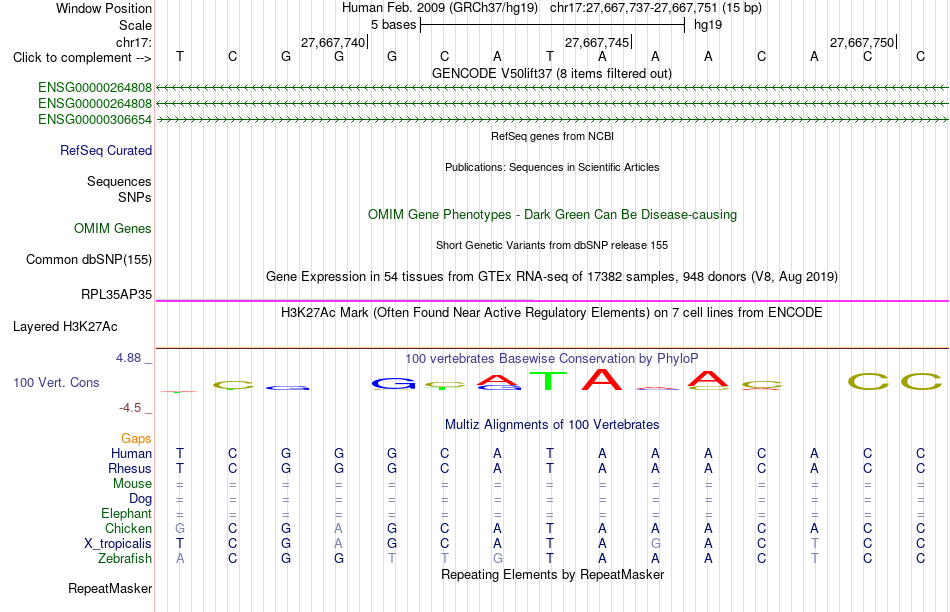Click the ENSG00000306654 gene track label
The height and width of the screenshot is (612, 950).
click(x=95, y=119)
